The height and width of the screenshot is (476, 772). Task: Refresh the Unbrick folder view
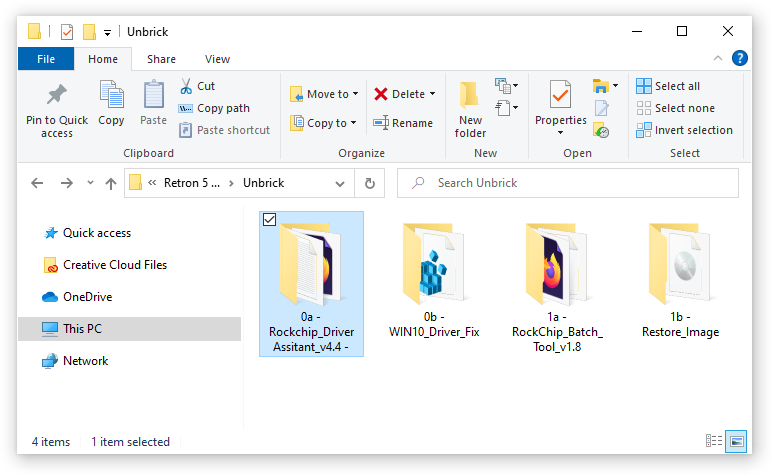pyautogui.click(x=370, y=184)
